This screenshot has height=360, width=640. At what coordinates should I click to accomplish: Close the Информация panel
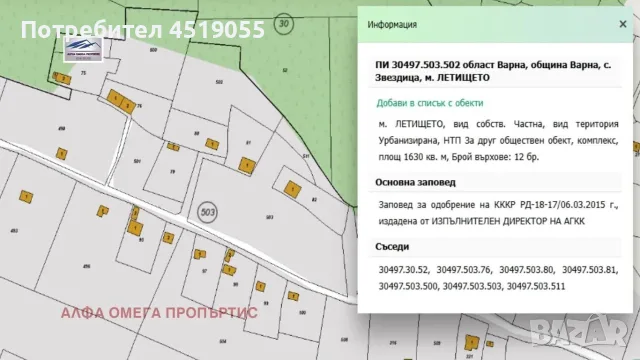point(622,24)
